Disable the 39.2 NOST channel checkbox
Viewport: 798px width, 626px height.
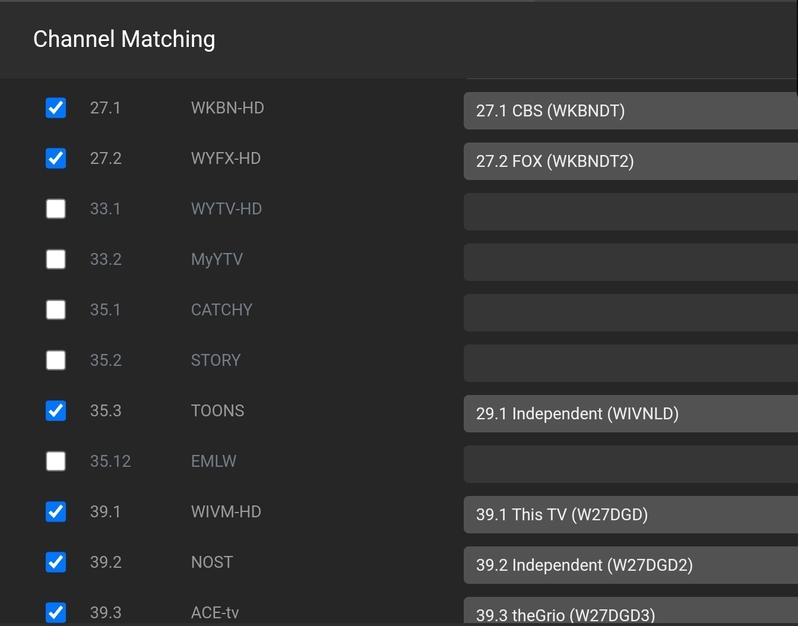56,562
